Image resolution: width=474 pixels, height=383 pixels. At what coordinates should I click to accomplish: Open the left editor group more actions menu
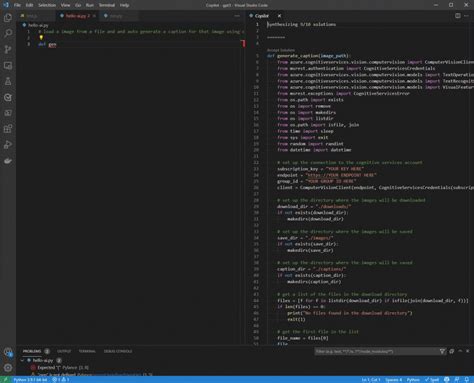237,16
